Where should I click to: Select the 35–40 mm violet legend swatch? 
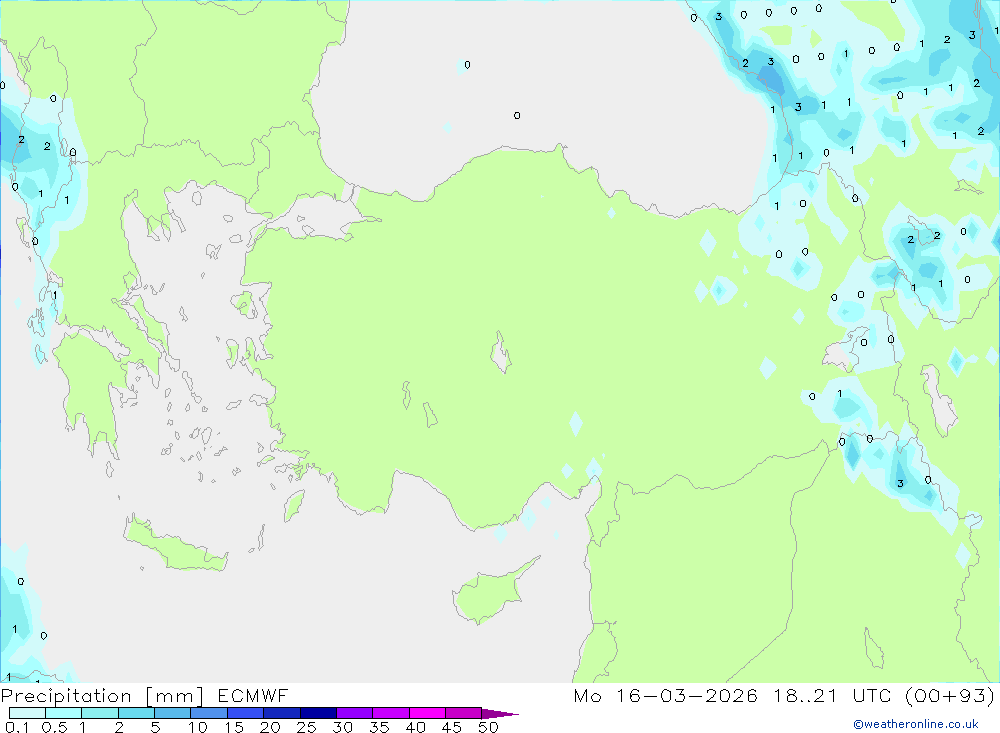(x=390, y=713)
